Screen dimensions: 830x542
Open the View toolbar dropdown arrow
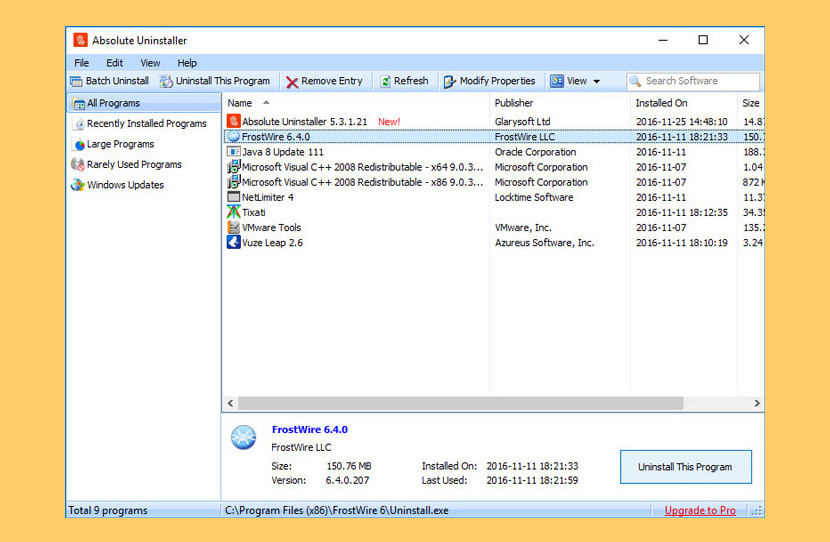tap(597, 82)
